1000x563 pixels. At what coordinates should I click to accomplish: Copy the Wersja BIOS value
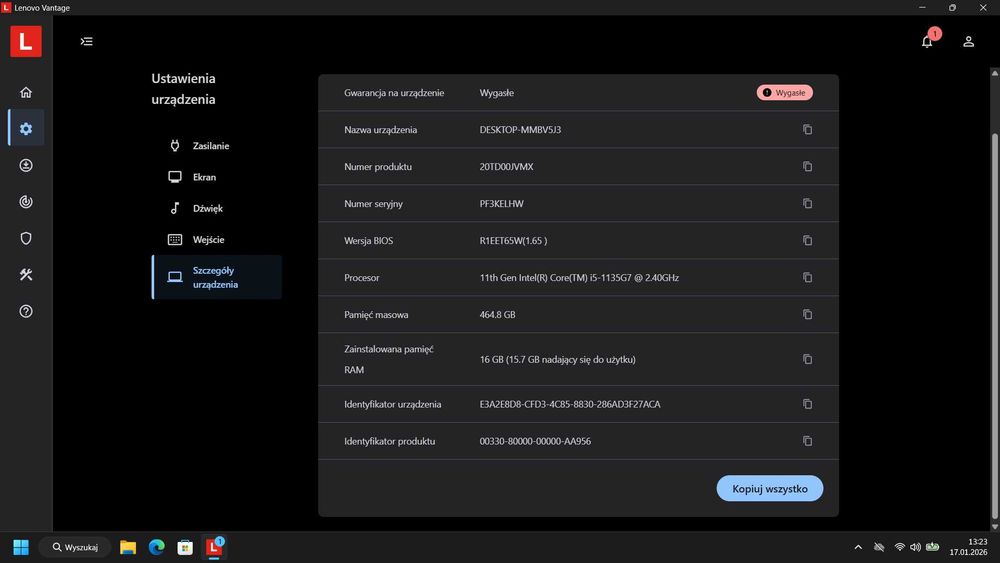pos(807,240)
